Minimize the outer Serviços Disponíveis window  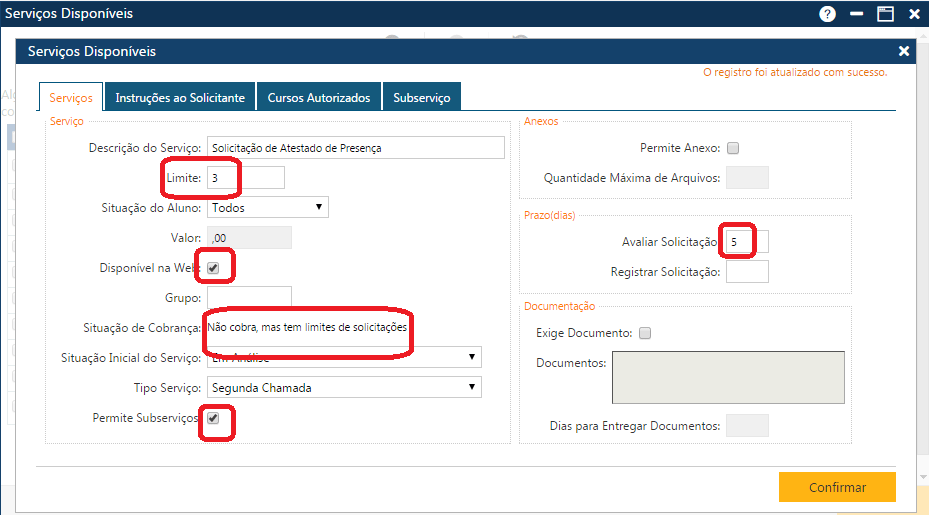[x=857, y=14]
